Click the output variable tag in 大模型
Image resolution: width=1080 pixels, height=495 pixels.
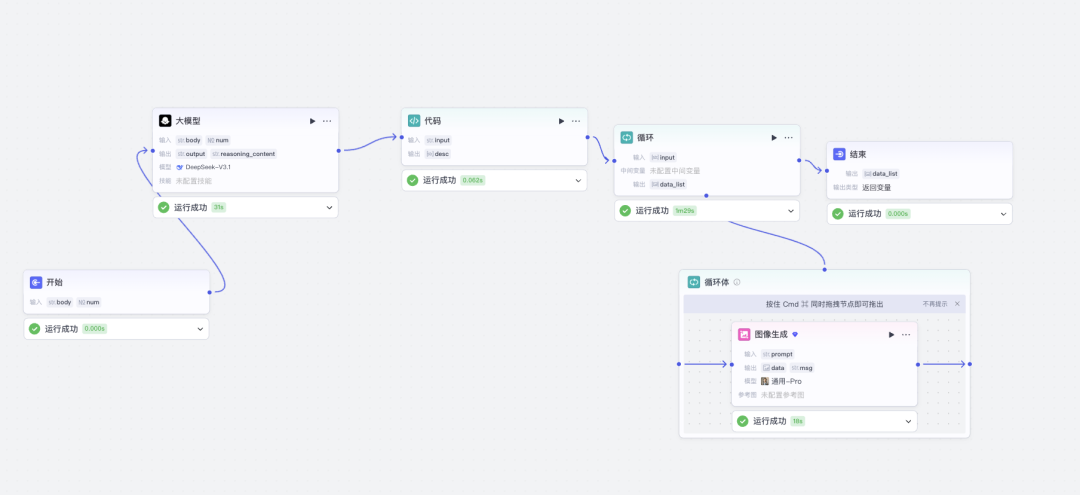[191, 154]
